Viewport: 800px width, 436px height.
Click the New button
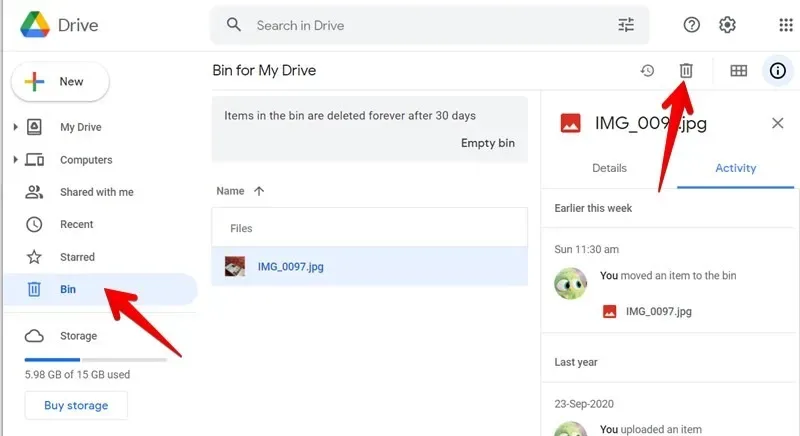[60, 82]
